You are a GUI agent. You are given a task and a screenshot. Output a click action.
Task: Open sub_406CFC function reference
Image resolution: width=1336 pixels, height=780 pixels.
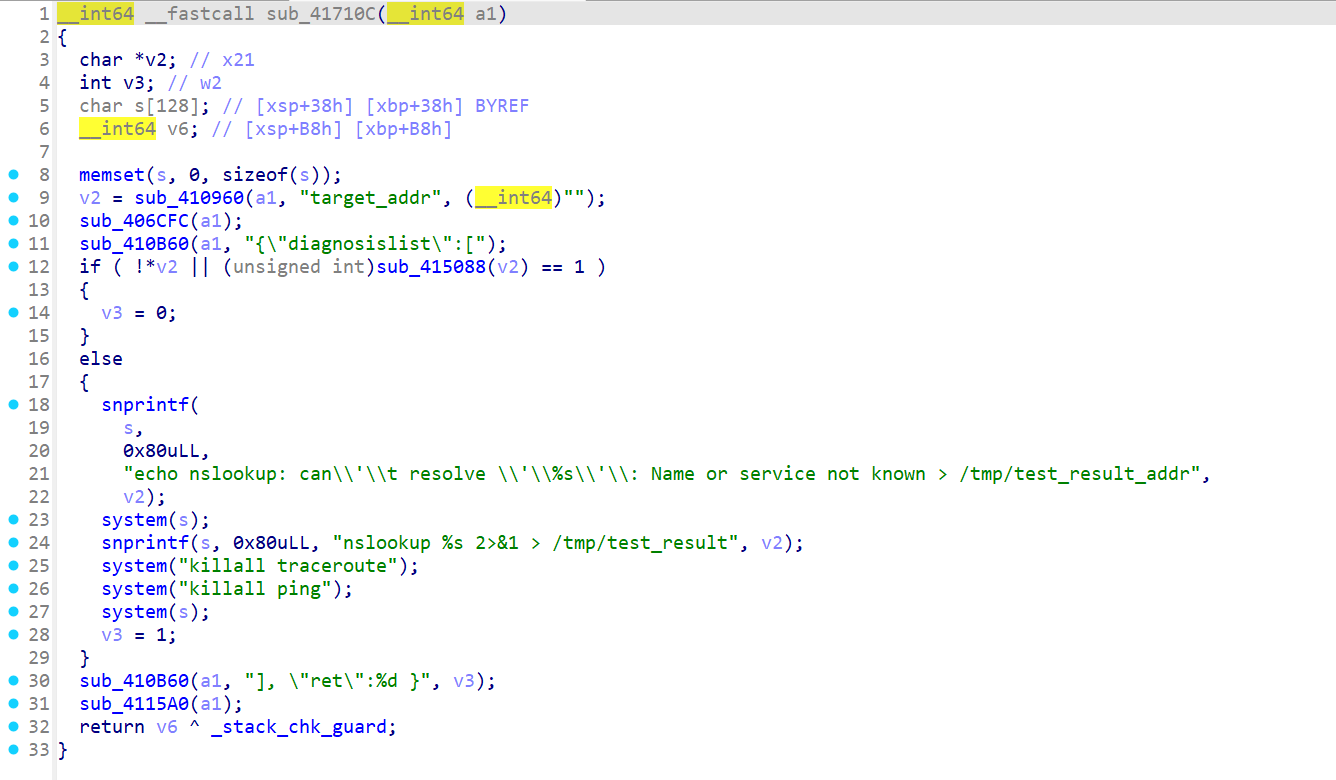134,221
